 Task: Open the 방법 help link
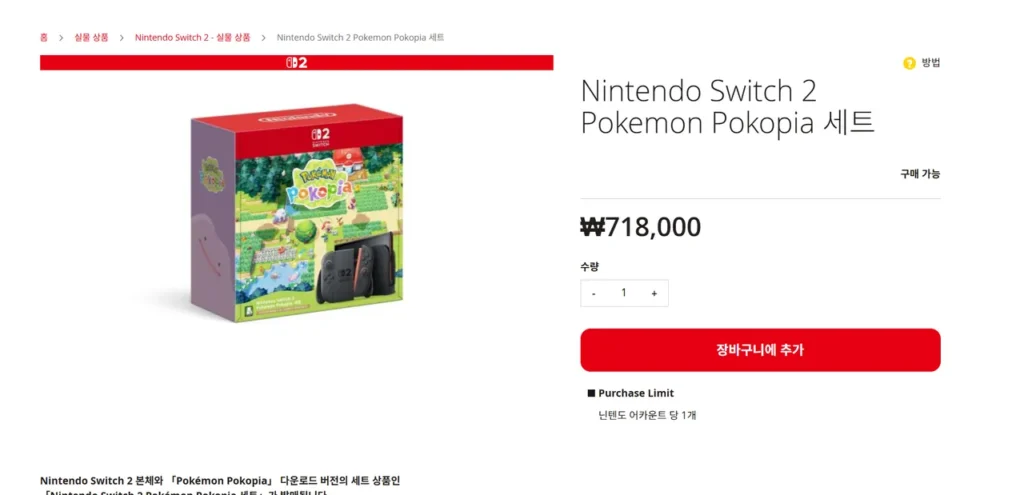pyautogui.click(x=931, y=63)
